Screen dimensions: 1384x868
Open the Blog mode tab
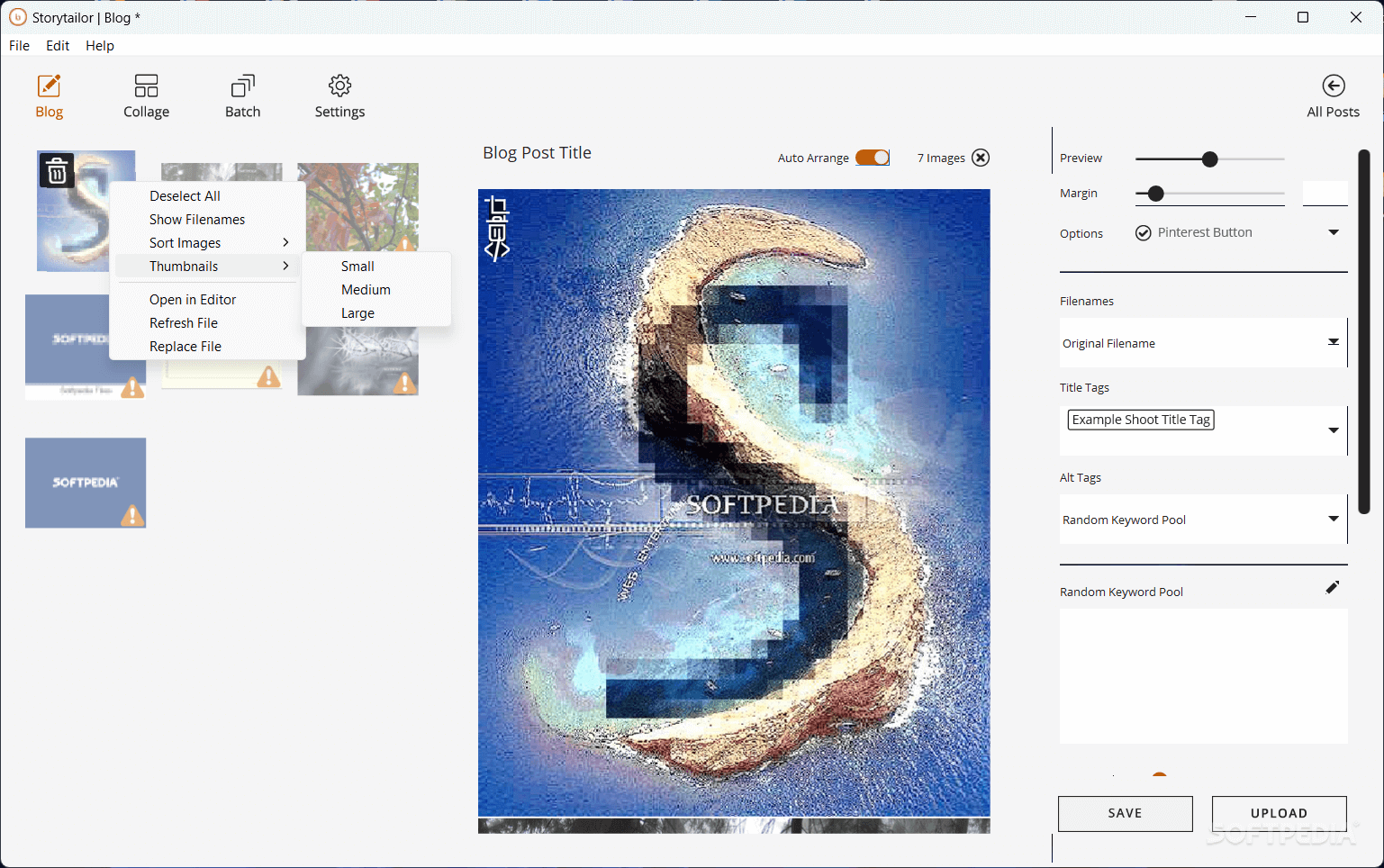click(x=49, y=97)
